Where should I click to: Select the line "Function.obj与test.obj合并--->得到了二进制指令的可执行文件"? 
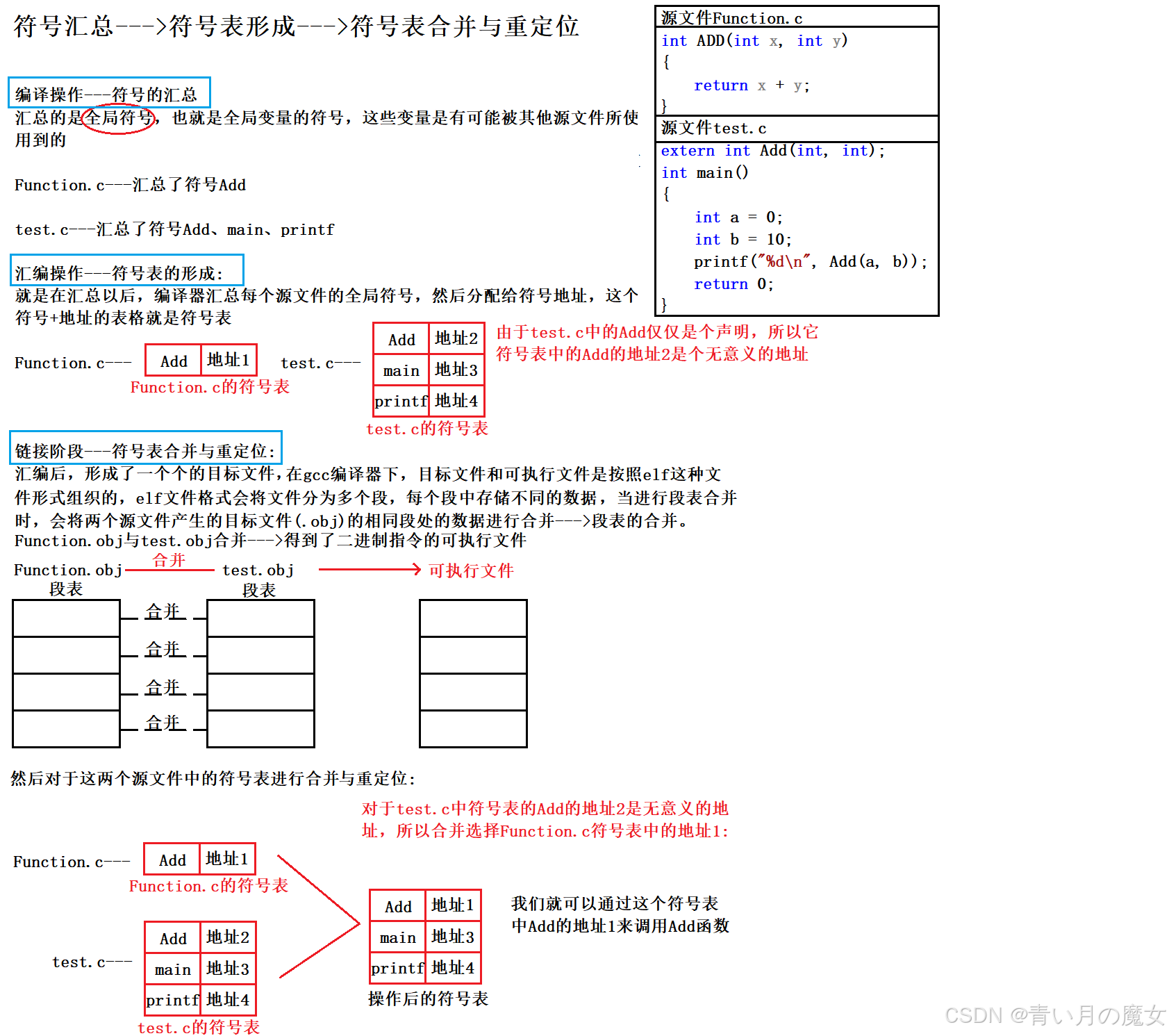(270, 541)
